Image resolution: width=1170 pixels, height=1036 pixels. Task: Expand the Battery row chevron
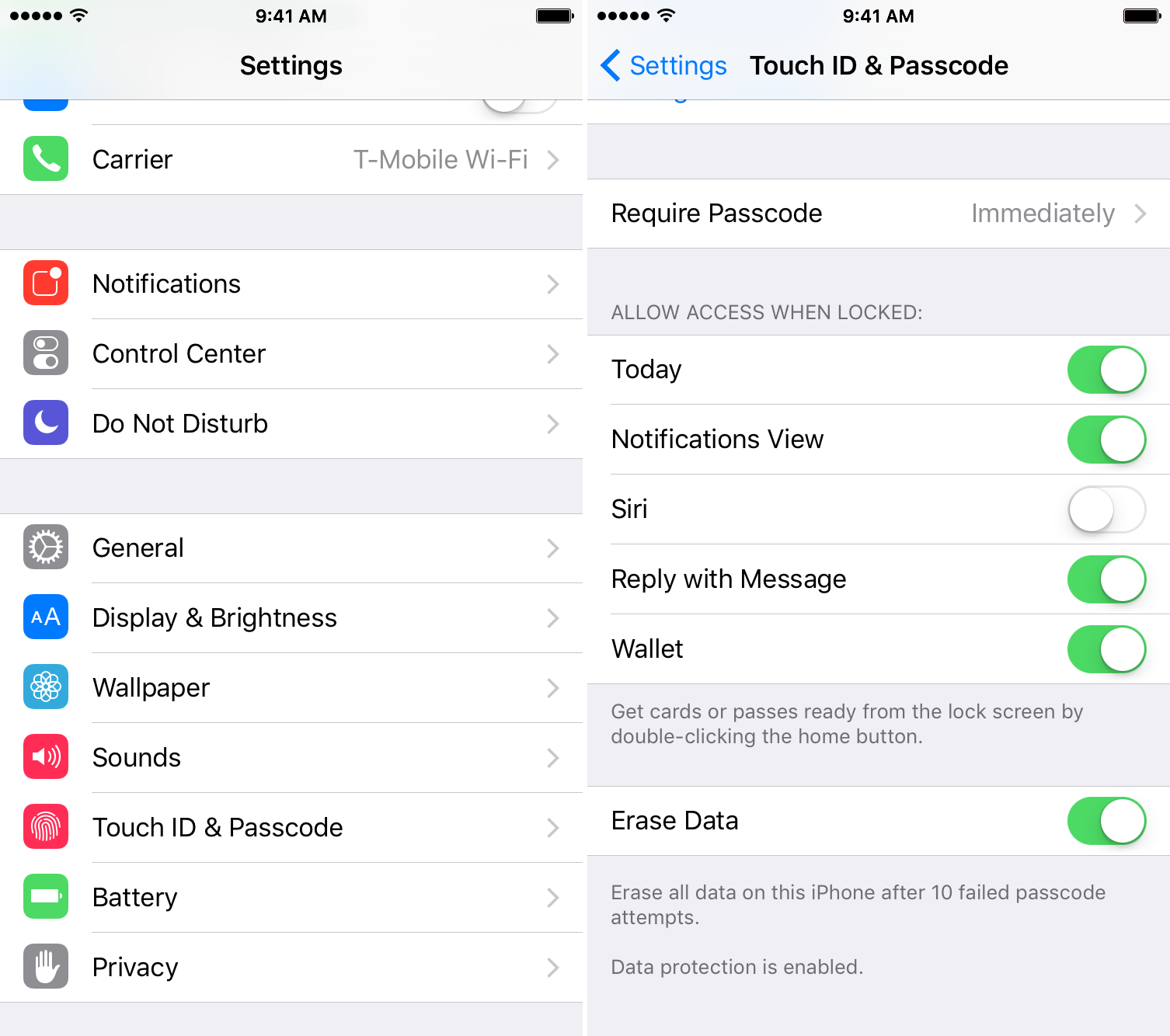pos(552,898)
